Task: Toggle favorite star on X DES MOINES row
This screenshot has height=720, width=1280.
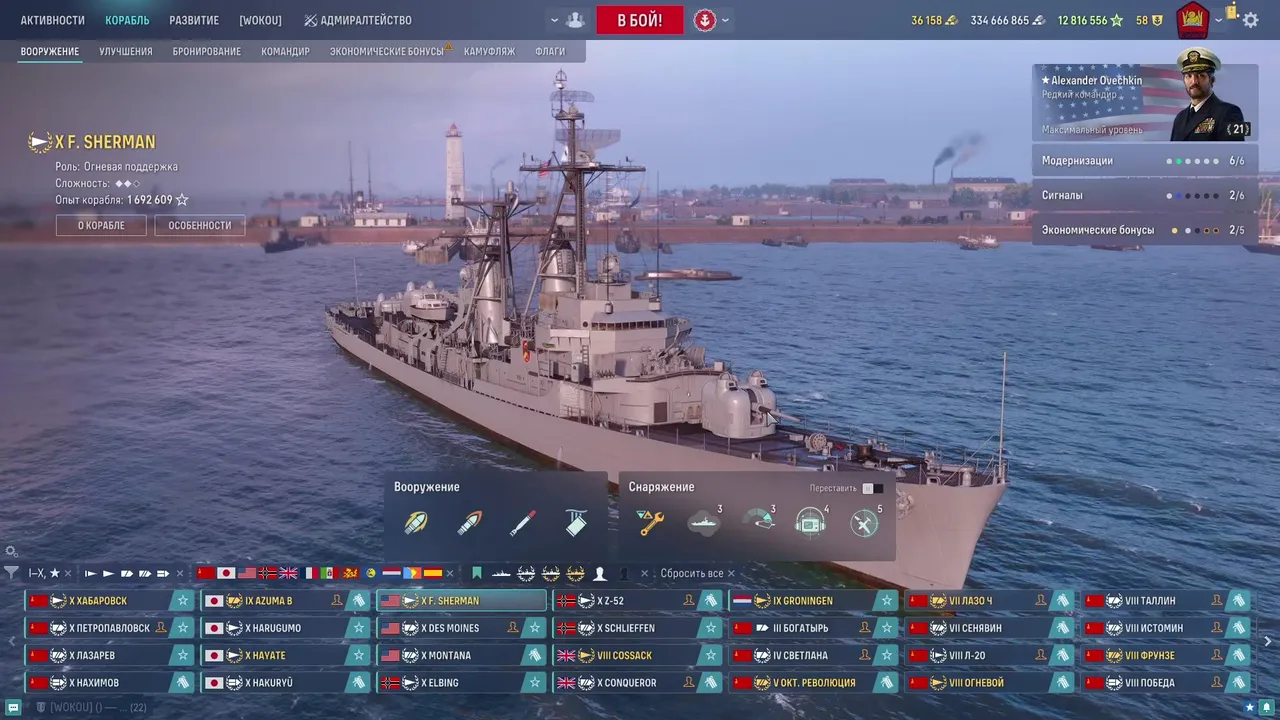Action: tap(534, 628)
